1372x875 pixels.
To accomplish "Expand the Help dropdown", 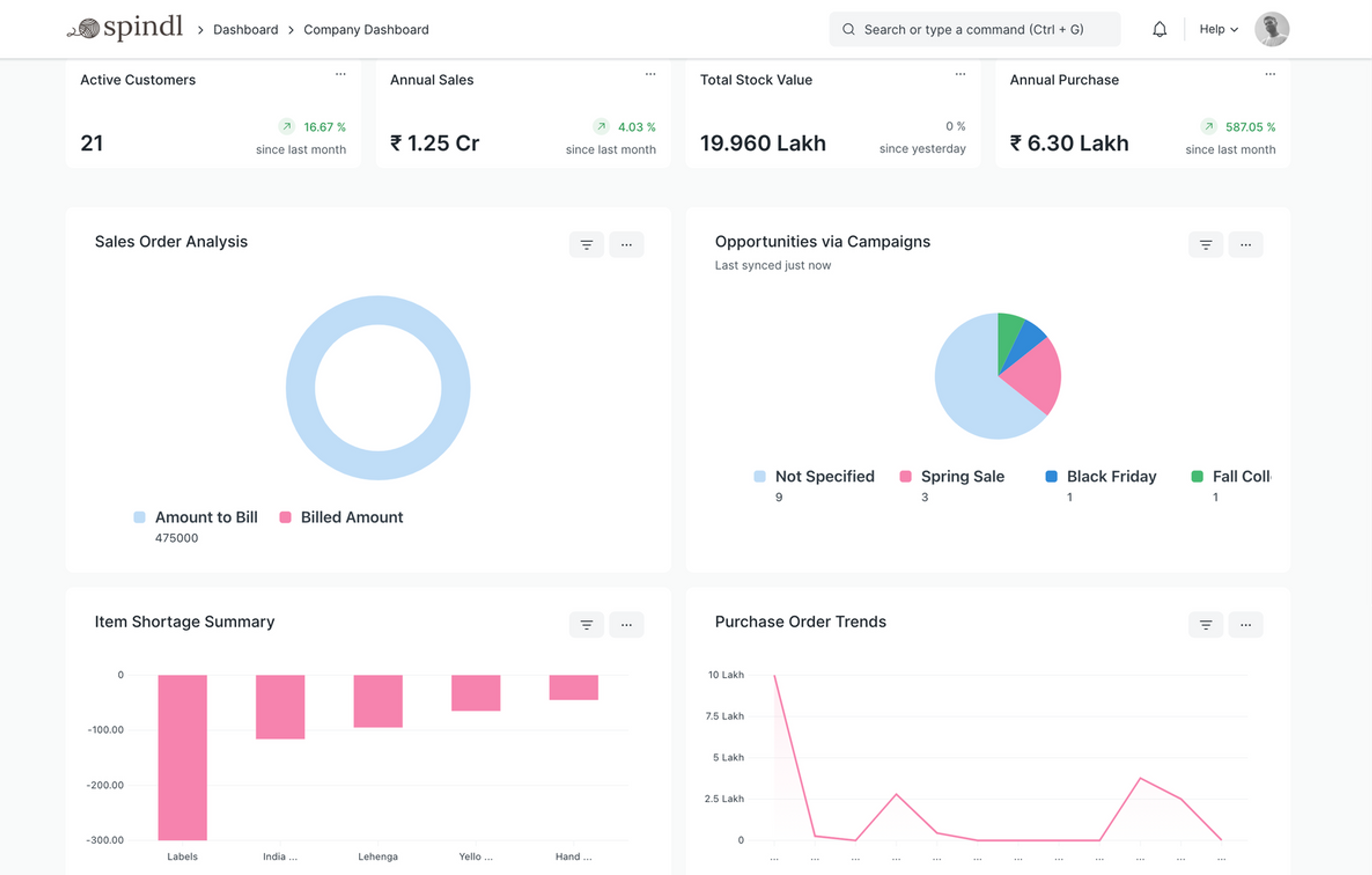I will point(1218,29).
